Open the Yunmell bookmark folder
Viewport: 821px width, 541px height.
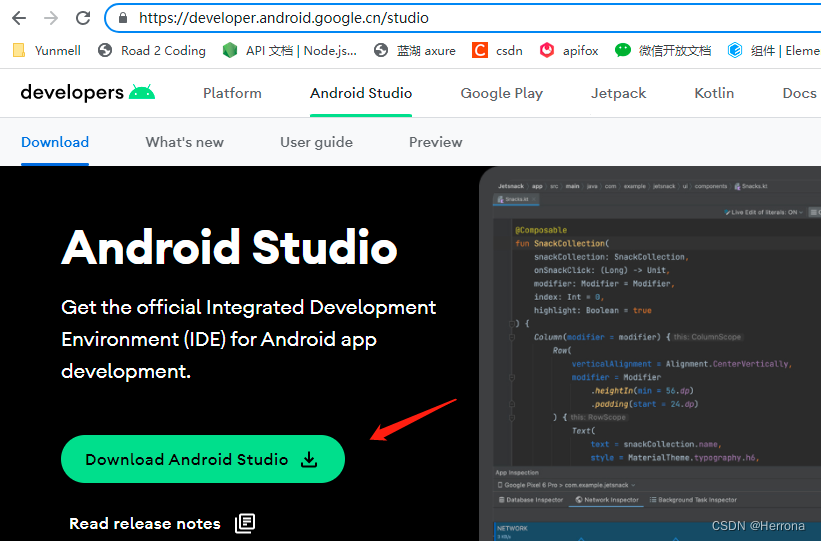pos(47,51)
